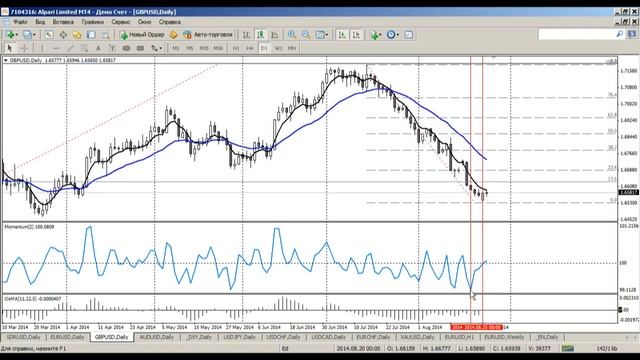Select the equidistant channel tool
The width and height of the screenshot is (640, 360).
(84, 48)
